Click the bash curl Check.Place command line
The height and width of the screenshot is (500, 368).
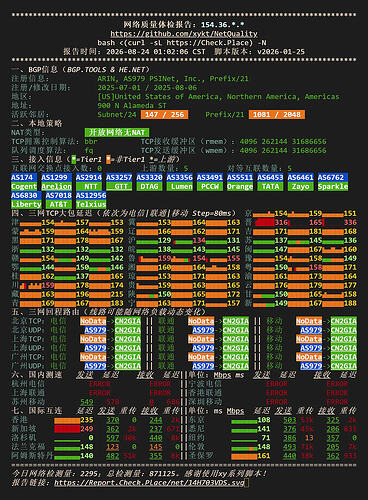point(182,43)
